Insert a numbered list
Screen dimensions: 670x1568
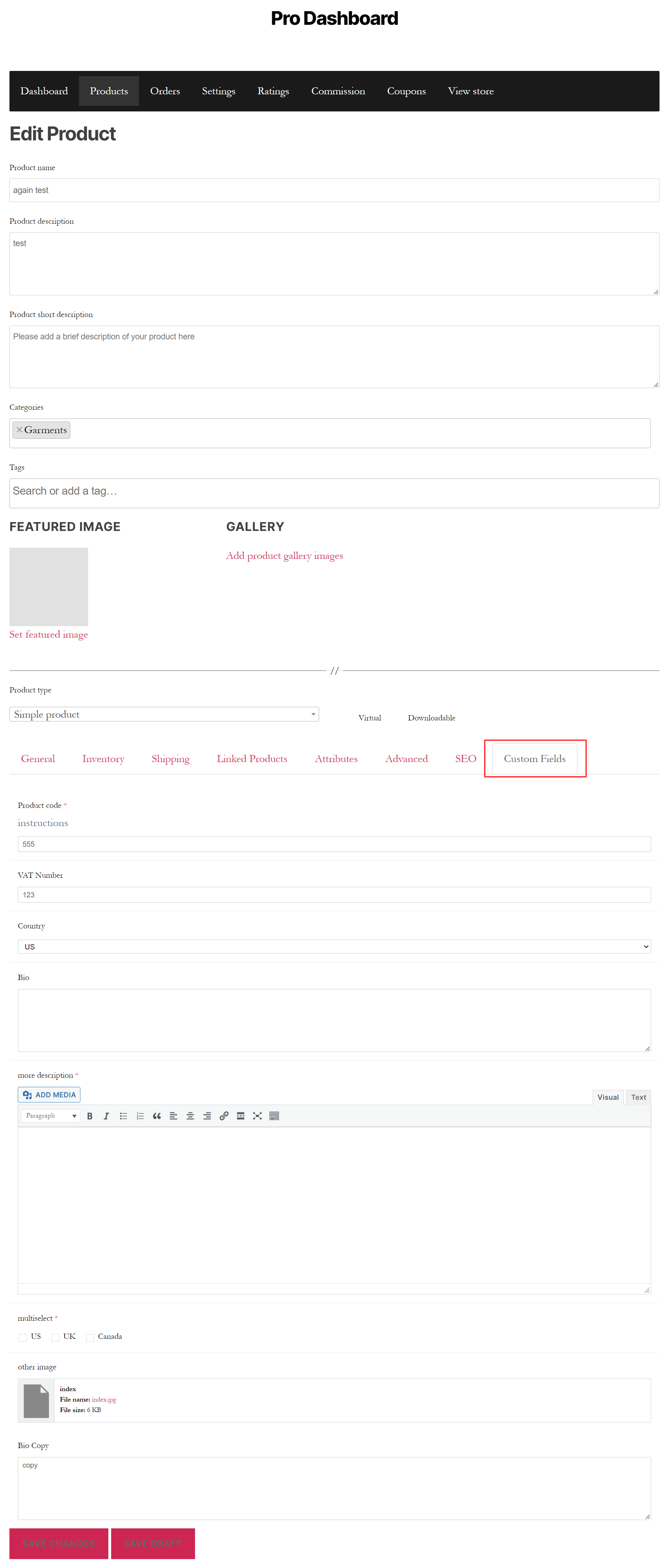tap(140, 1116)
